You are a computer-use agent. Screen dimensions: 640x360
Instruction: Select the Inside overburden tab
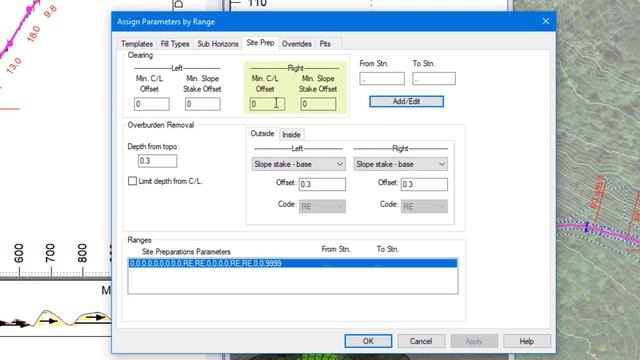(291, 134)
